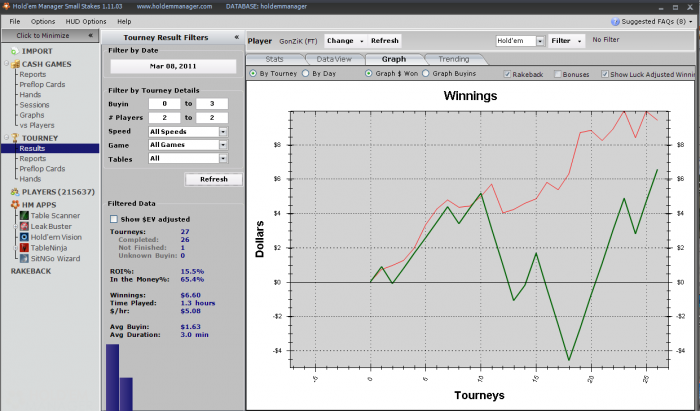This screenshot has height=411, width=700.
Task: Switch to the Data View tab
Action: [334, 59]
